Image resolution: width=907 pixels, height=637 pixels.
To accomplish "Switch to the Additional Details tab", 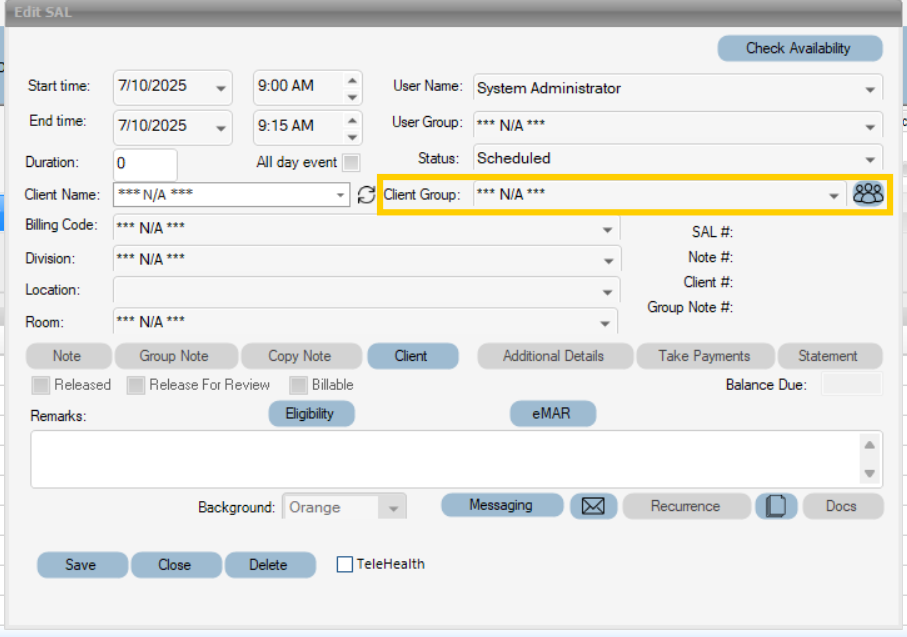I will coord(554,355).
